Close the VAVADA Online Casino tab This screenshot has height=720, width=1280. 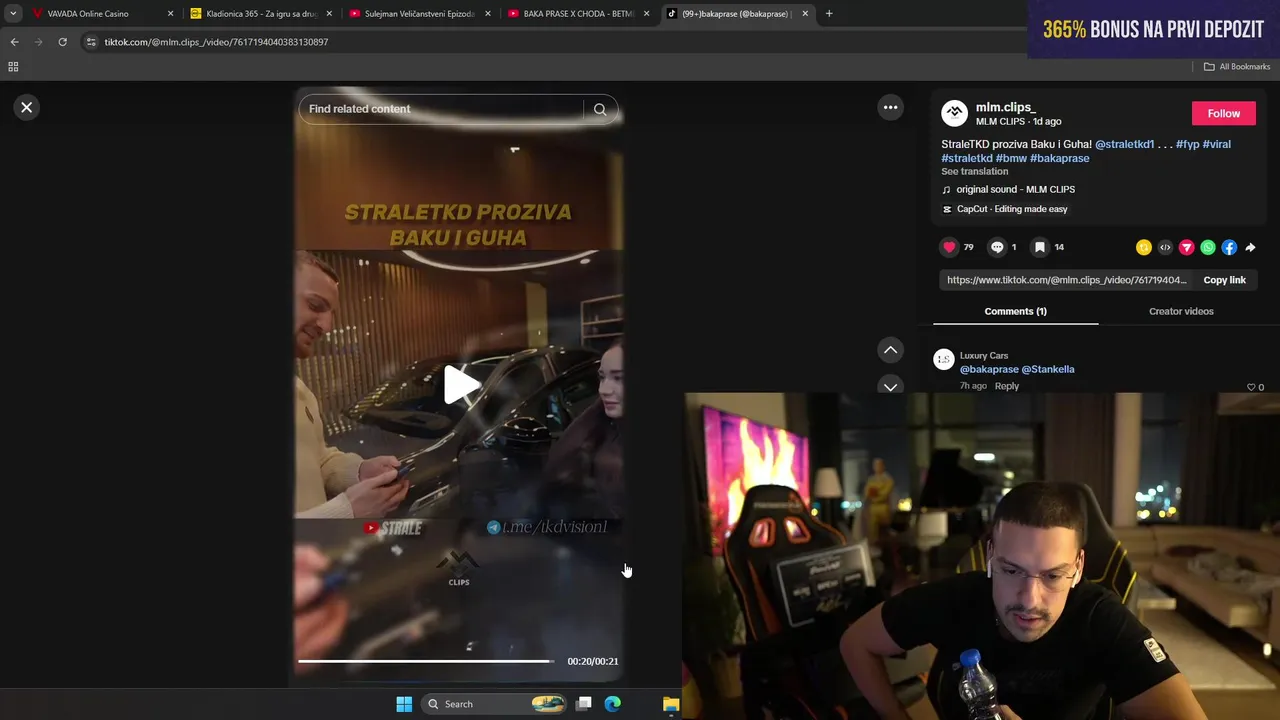170,14
